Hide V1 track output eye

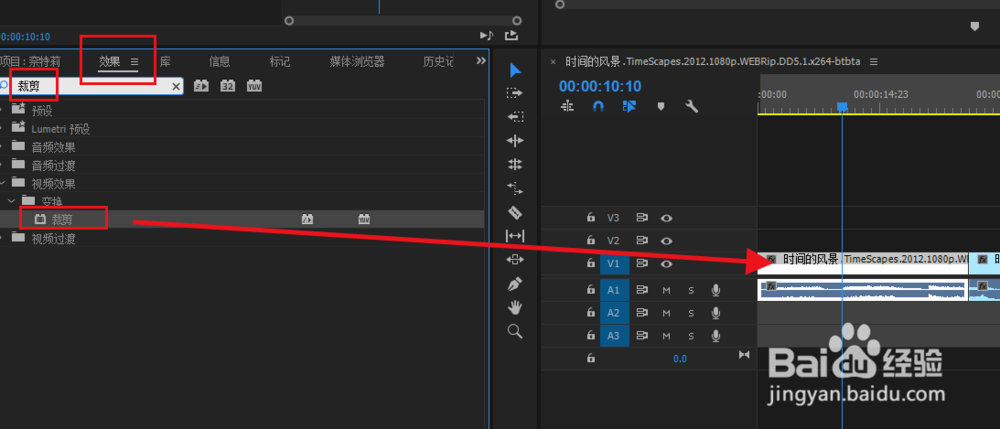666,264
